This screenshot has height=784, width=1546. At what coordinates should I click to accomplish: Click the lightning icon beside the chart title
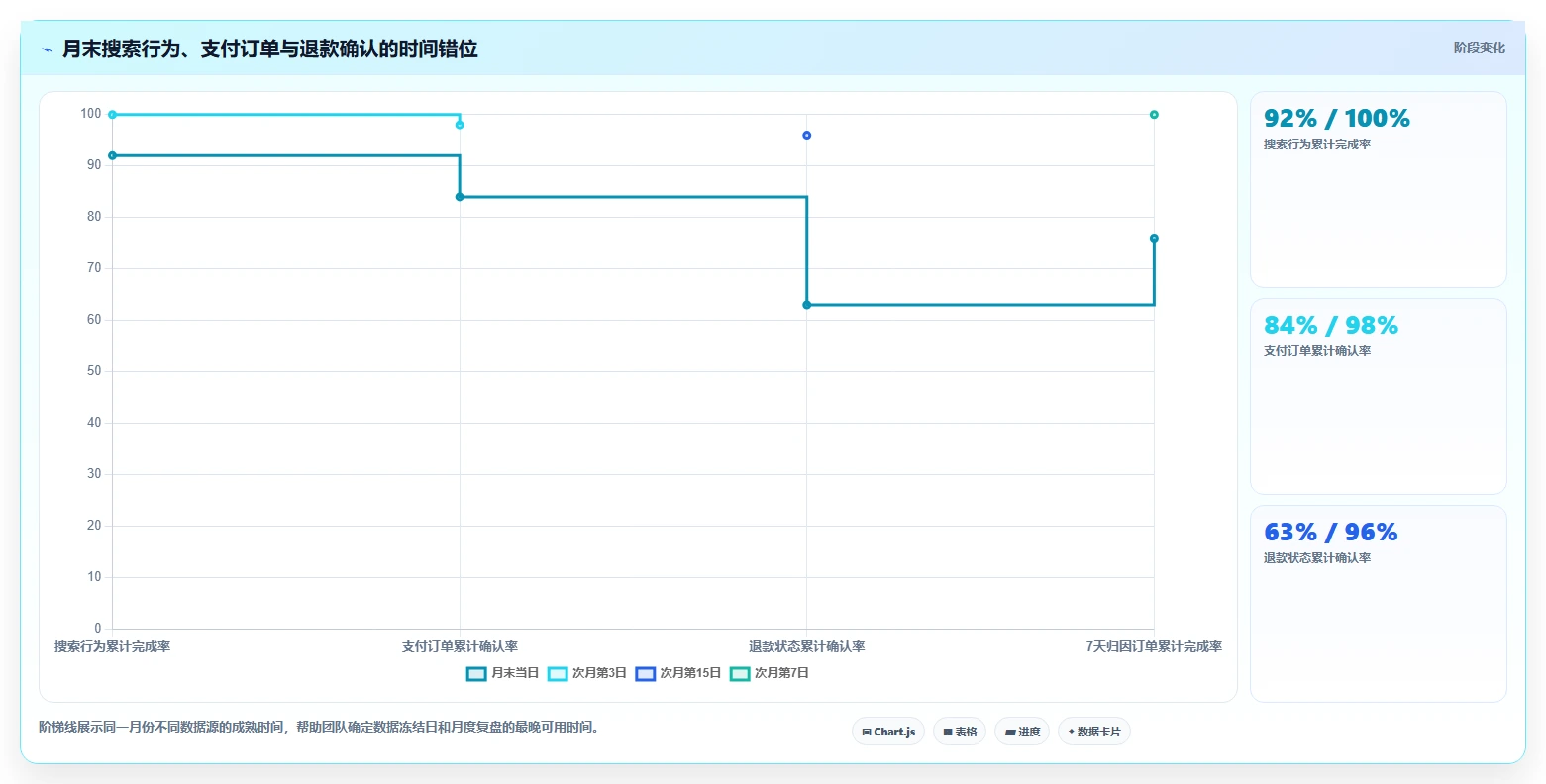click(47, 49)
